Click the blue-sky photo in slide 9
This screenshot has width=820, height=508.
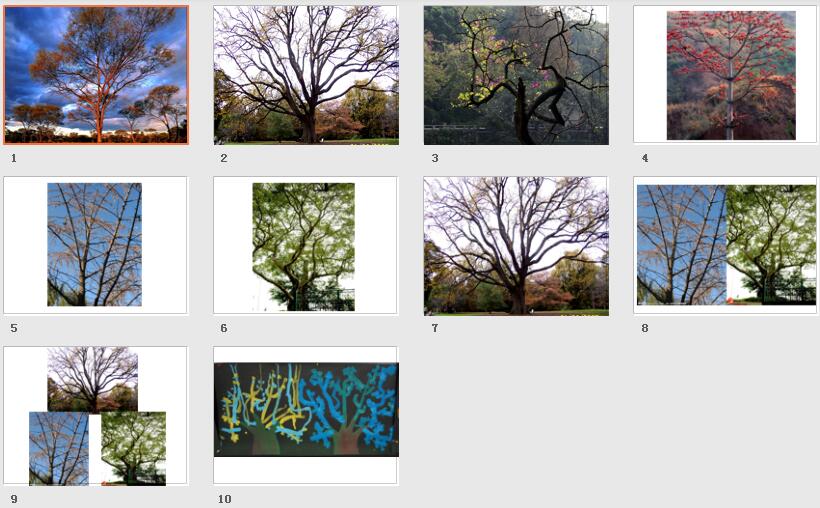[x=59, y=448]
